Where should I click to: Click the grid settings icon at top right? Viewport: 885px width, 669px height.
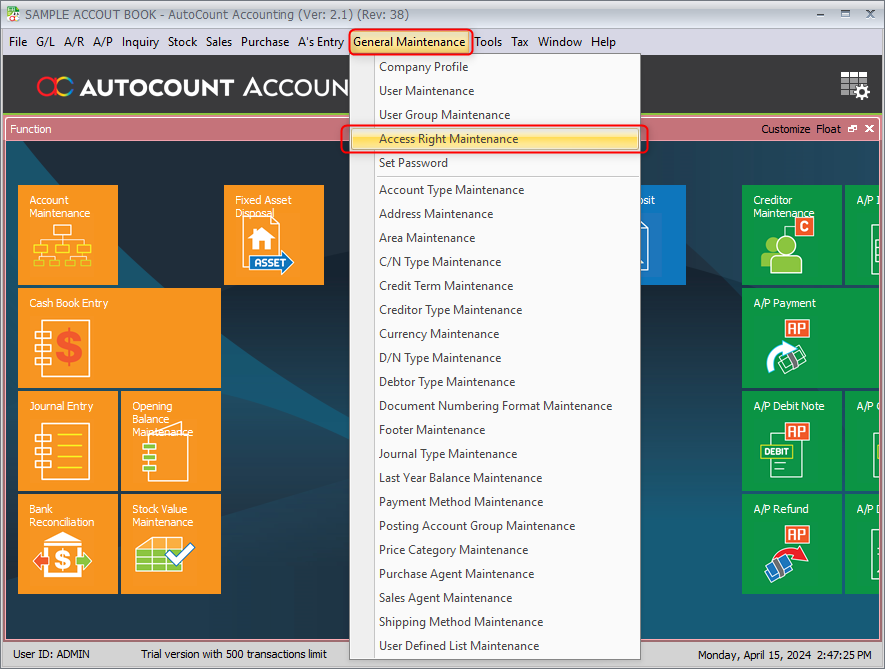pos(855,86)
